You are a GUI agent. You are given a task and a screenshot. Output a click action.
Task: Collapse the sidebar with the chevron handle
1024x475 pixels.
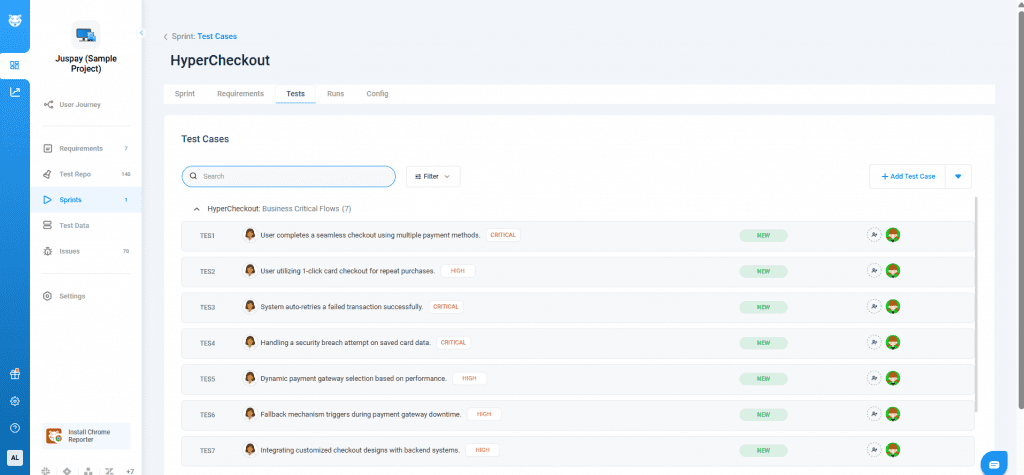(141, 33)
